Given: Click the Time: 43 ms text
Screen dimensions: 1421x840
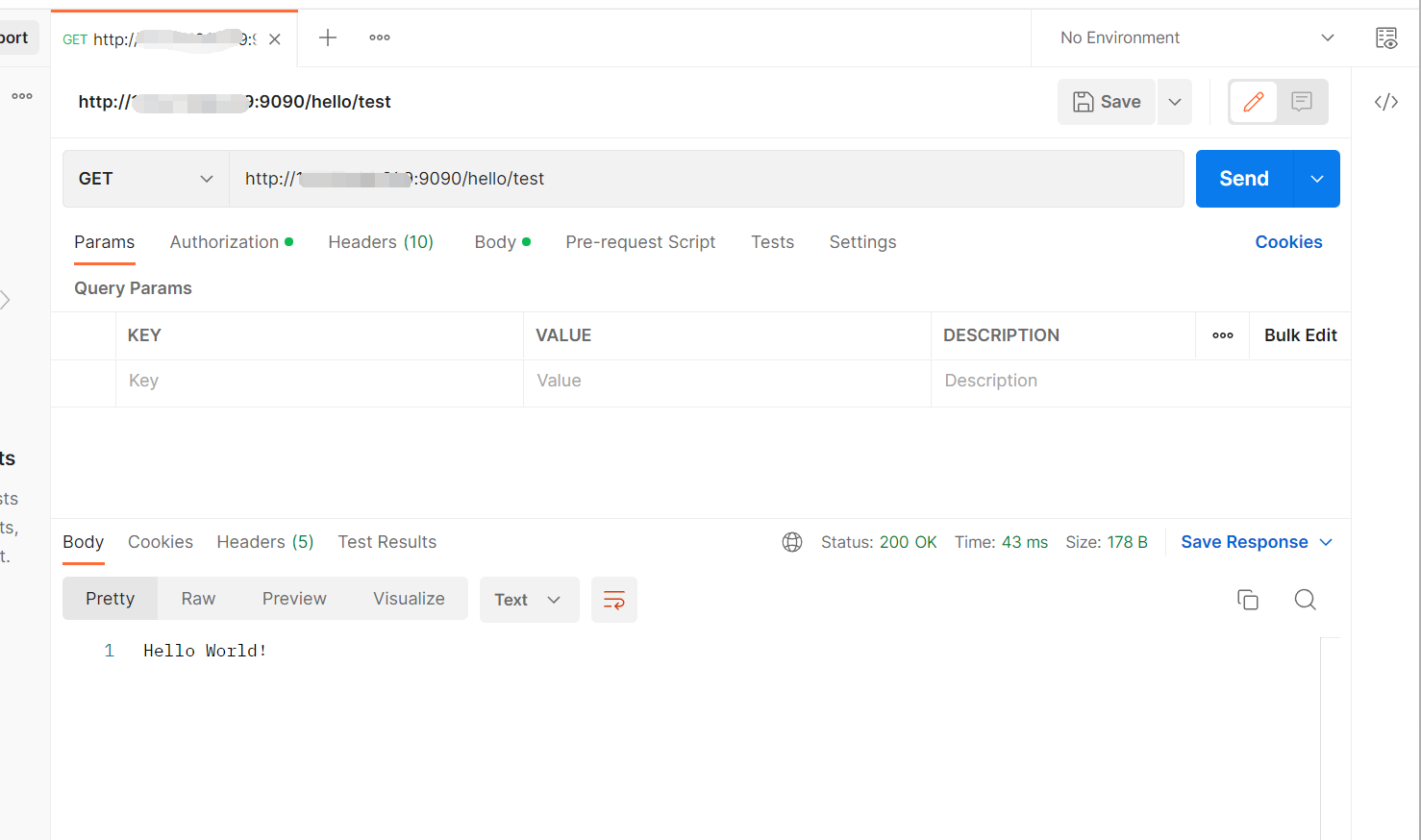Looking at the screenshot, I should tap(1001, 542).
